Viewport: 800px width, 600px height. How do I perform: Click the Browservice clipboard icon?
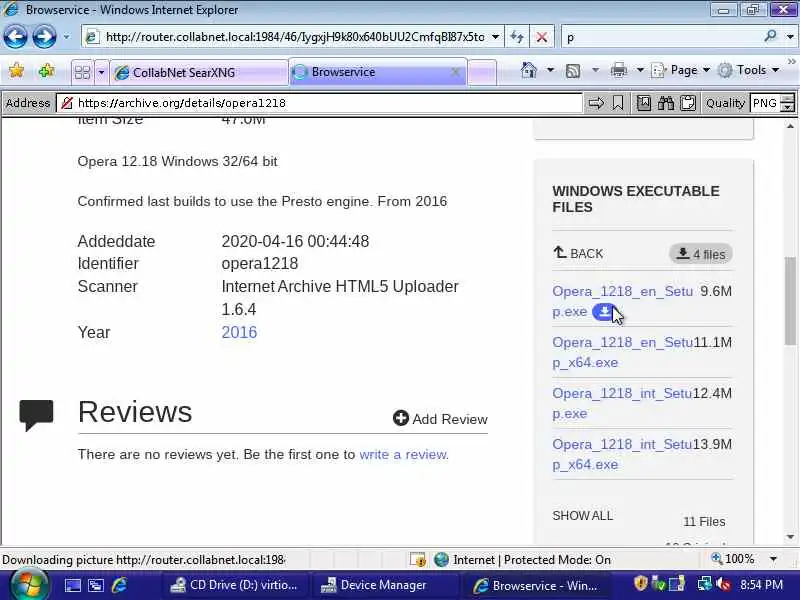pos(688,103)
